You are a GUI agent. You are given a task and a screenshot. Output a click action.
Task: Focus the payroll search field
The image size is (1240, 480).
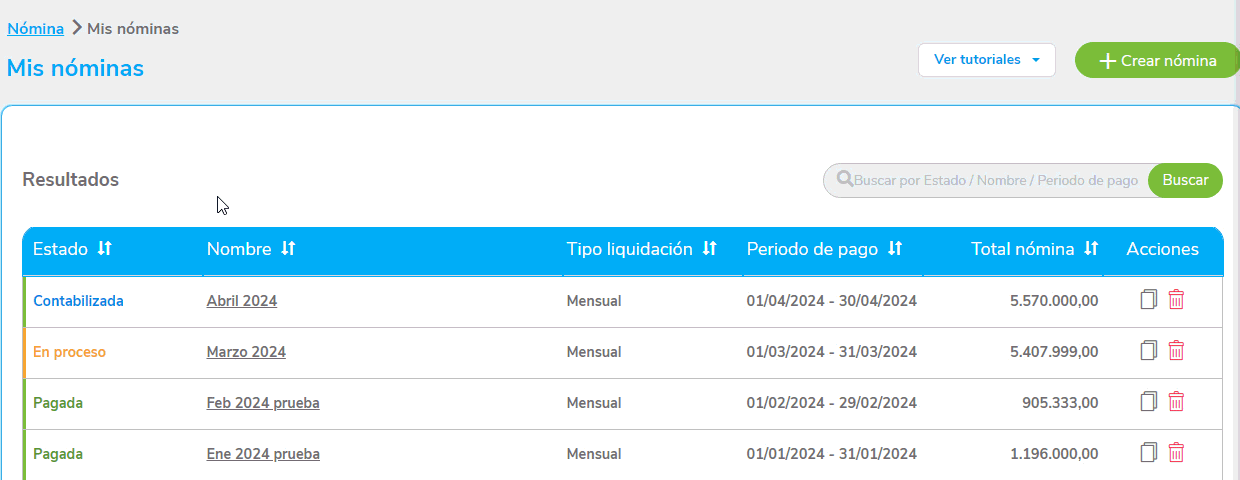tap(995, 181)
